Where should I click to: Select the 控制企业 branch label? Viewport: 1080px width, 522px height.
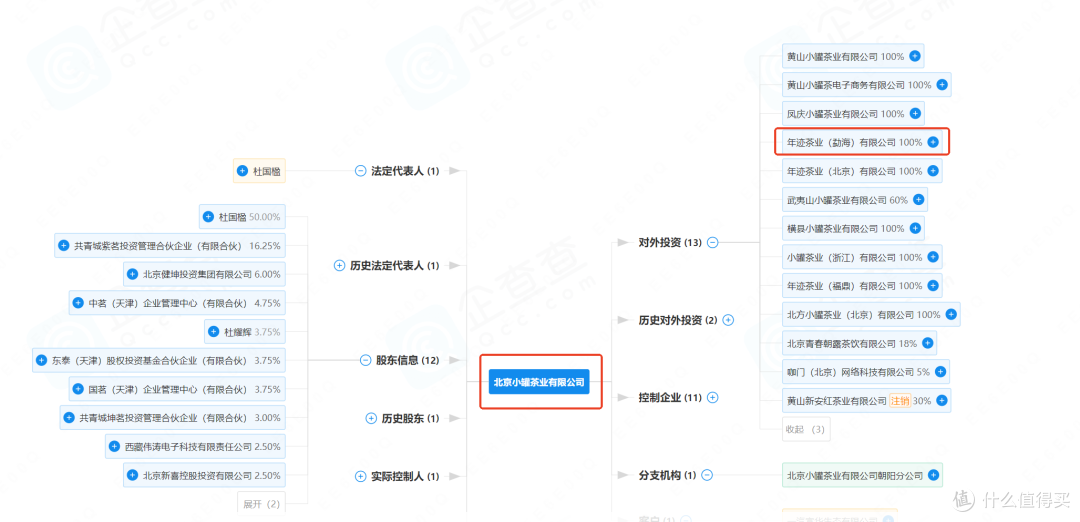pyautogui.click(x=660, y=397)
